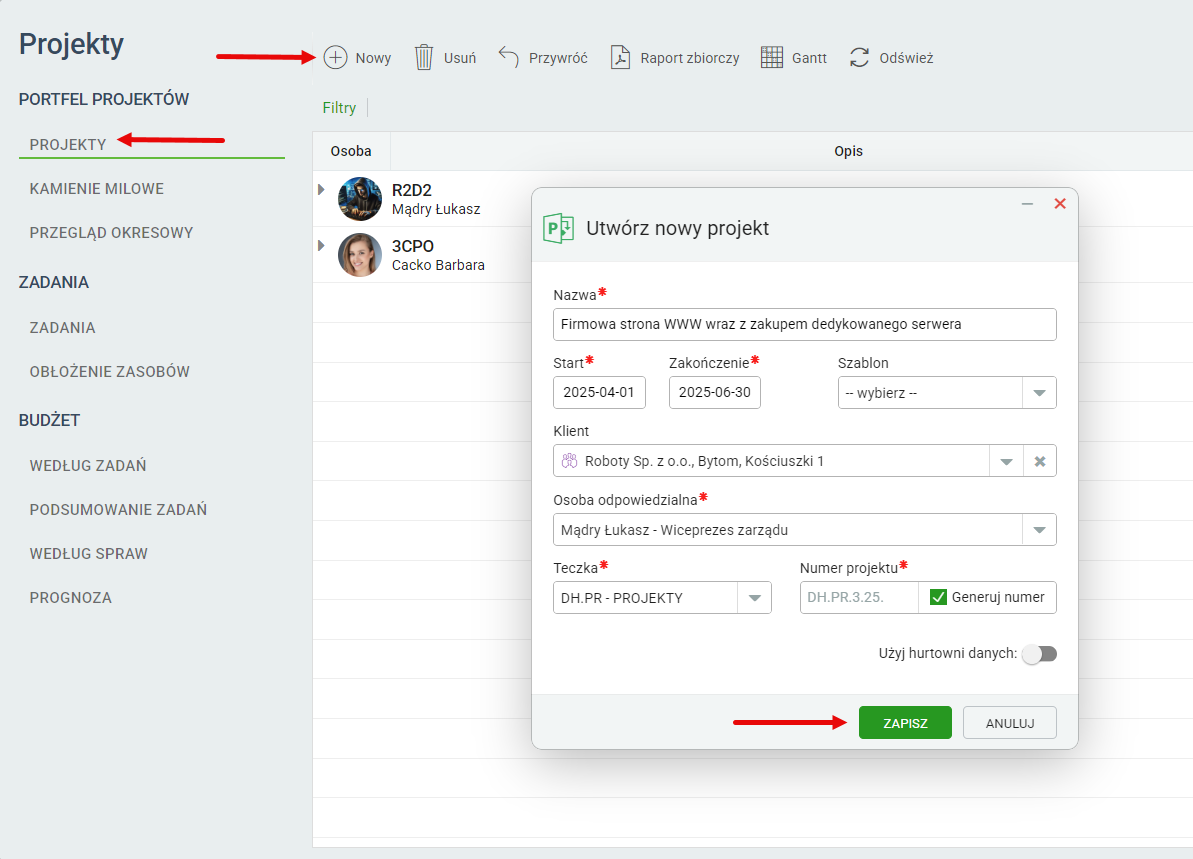Click the Nowy plus icon
1193x859 pixels.
(336, 58)
